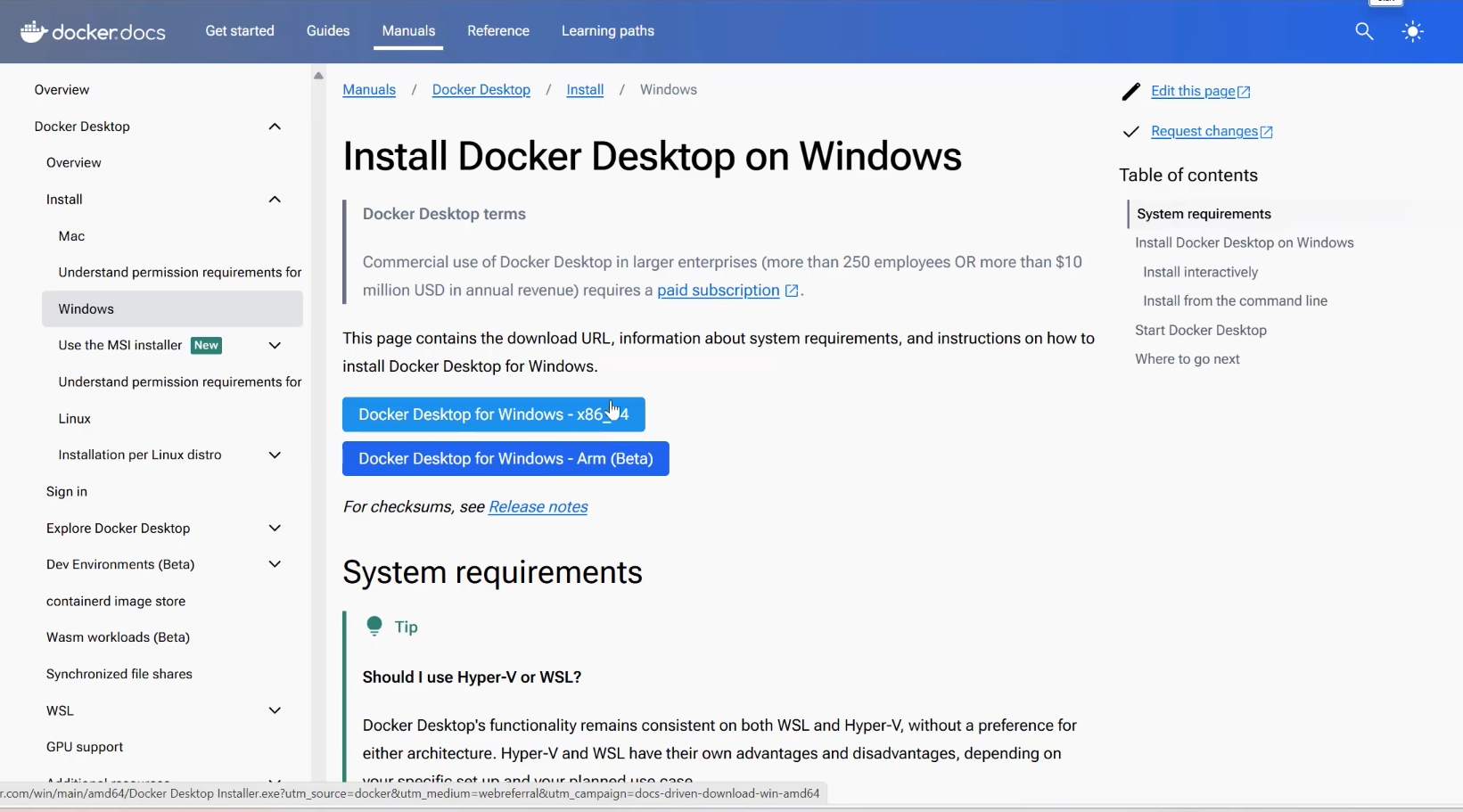Go to Docker Desktop breadcrumb link
The height and width of the screenshot is (812, 1463).
click(x=481, y=90)
